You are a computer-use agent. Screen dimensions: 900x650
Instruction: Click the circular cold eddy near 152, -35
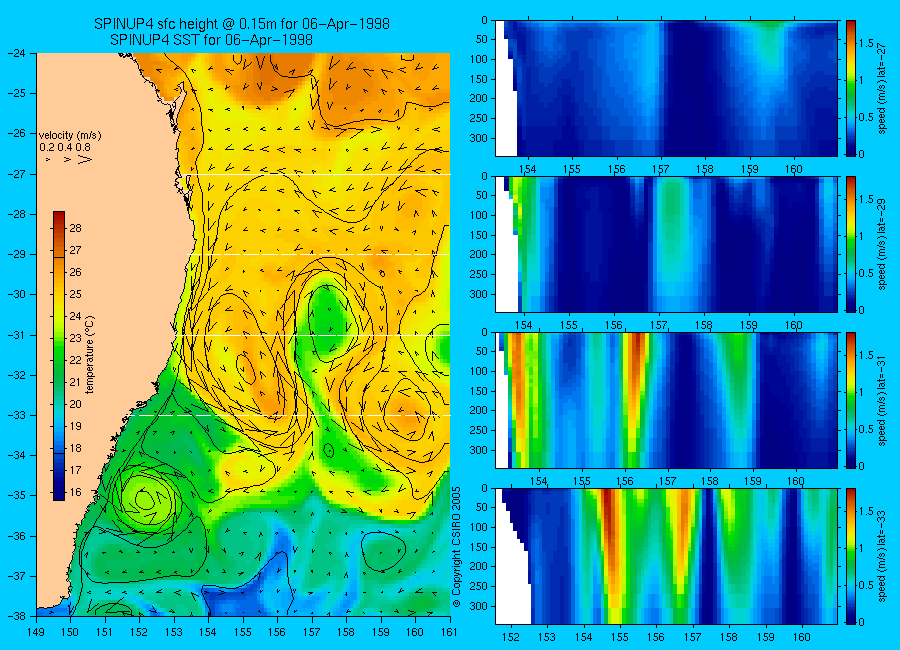click(144, 499)
